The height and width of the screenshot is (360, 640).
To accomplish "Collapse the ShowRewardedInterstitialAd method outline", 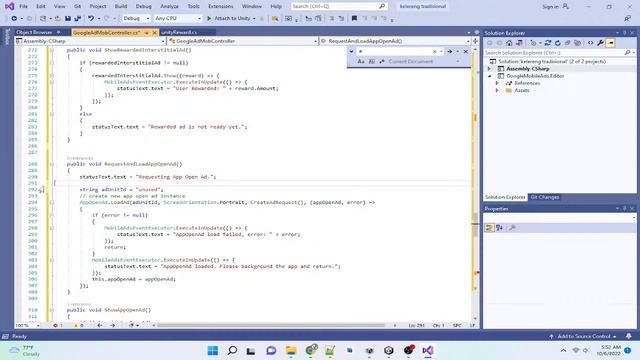I will coord(51,50).
